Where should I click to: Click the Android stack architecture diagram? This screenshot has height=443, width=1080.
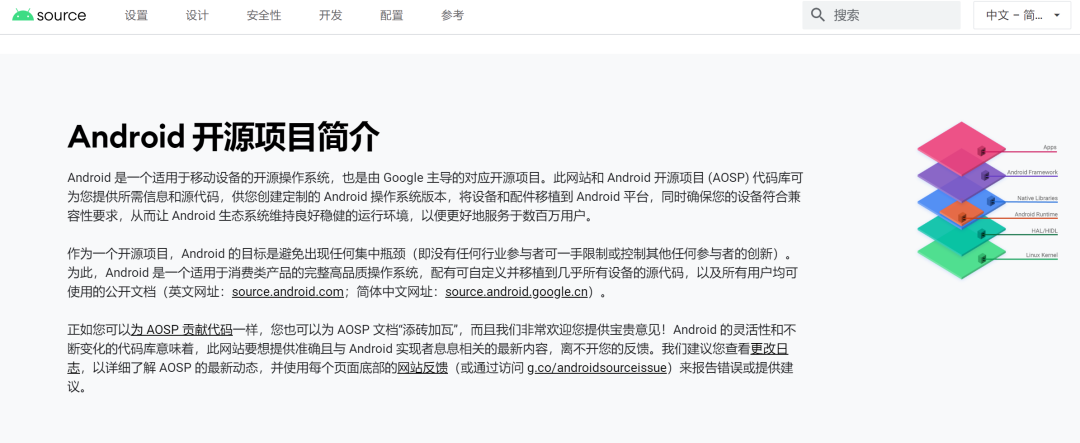986,200
